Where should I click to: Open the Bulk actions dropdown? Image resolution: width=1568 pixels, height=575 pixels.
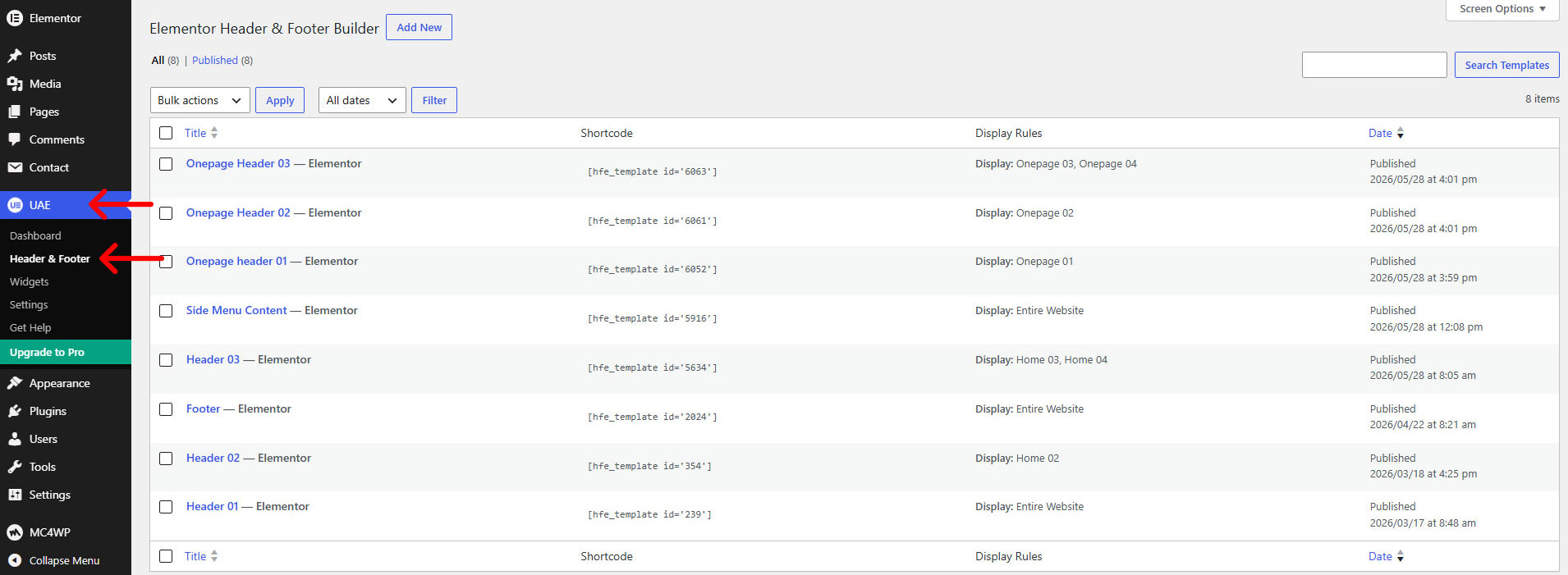[200, 100]
